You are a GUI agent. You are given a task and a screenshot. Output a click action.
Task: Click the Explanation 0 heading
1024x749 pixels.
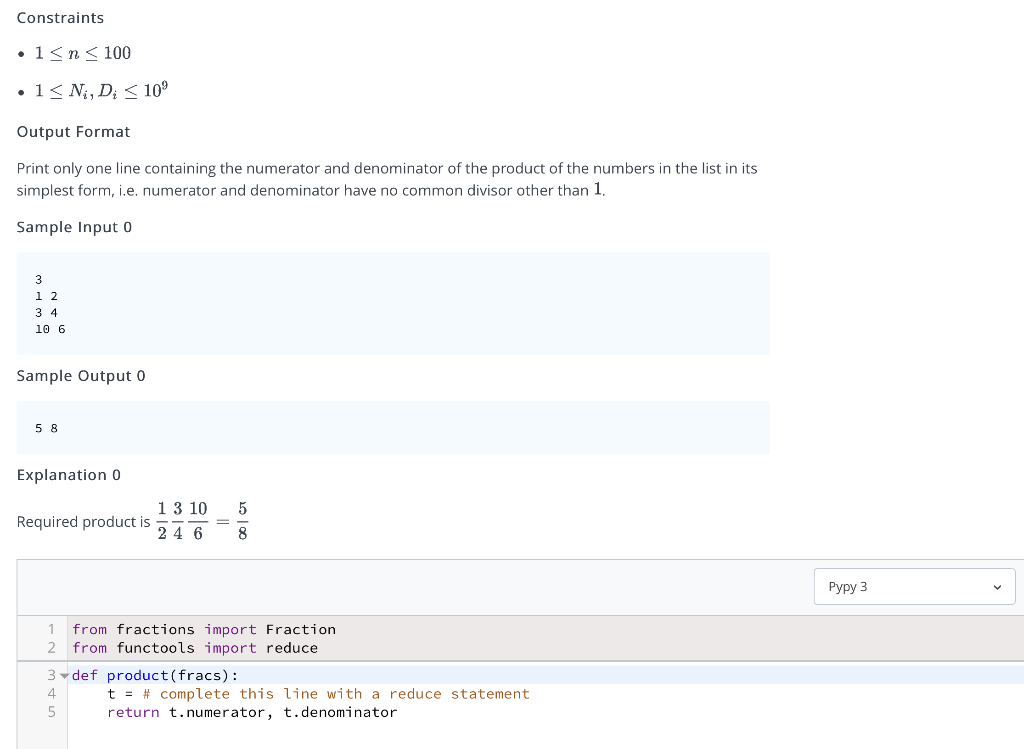coord(68,474)
